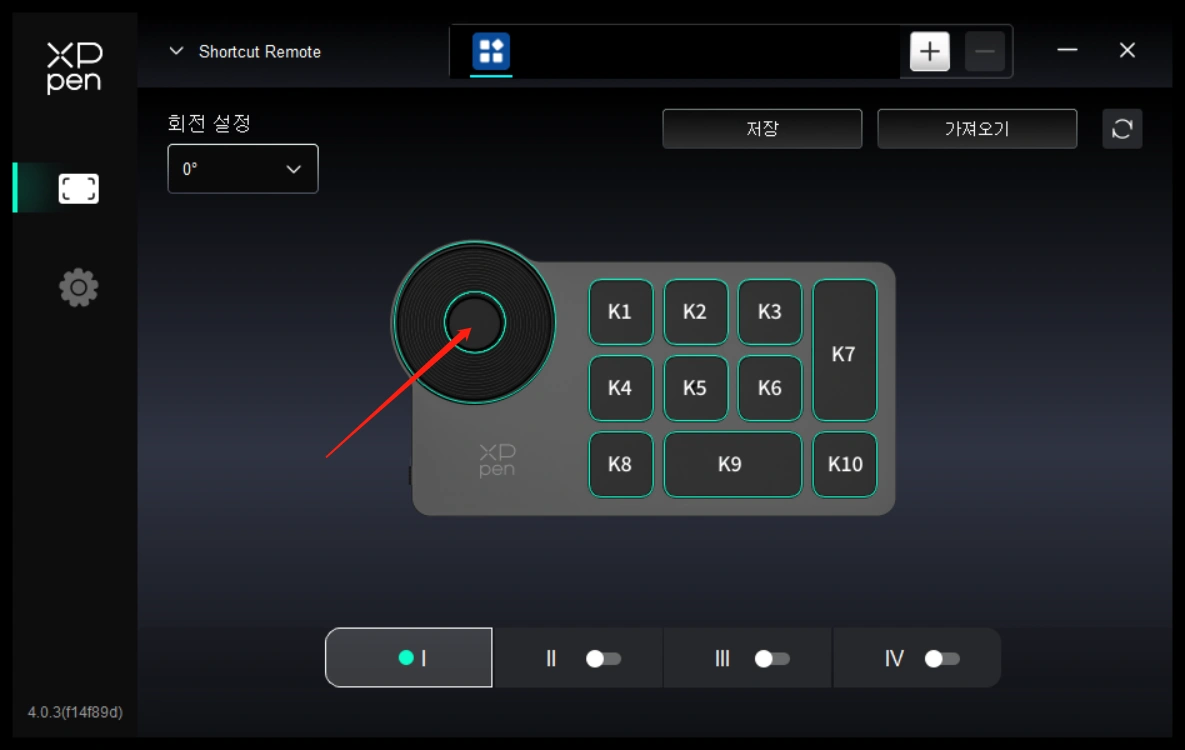Open the gear settings sidebar icon

pyautogui.click(x=79, y=287)
